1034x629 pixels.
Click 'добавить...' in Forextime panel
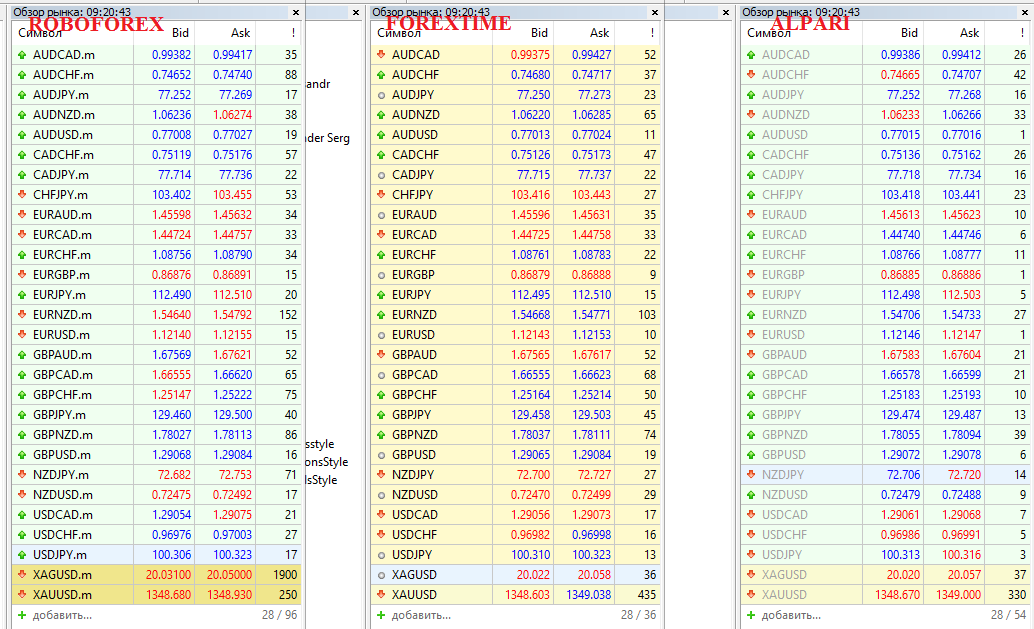421,615
